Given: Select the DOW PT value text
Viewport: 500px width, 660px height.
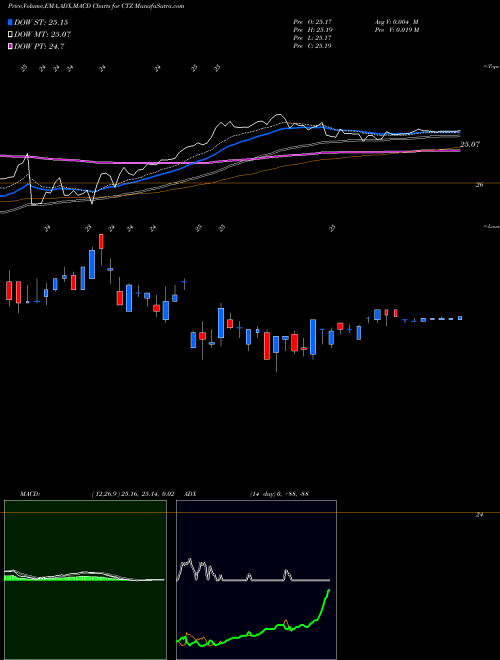Looking at the screenshot, I should point(39,46).
